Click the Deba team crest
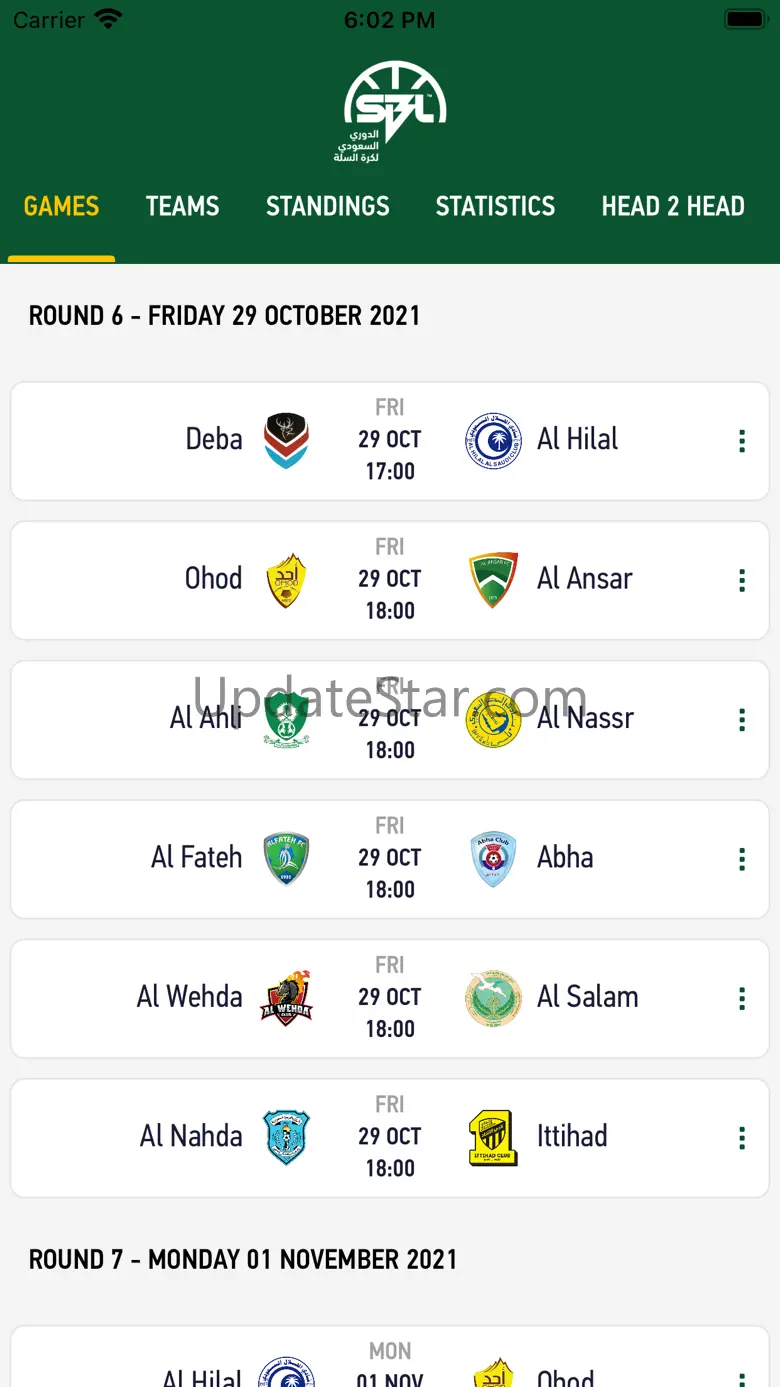The height and width of the screenshot is (1387, 780). [286, 441]
